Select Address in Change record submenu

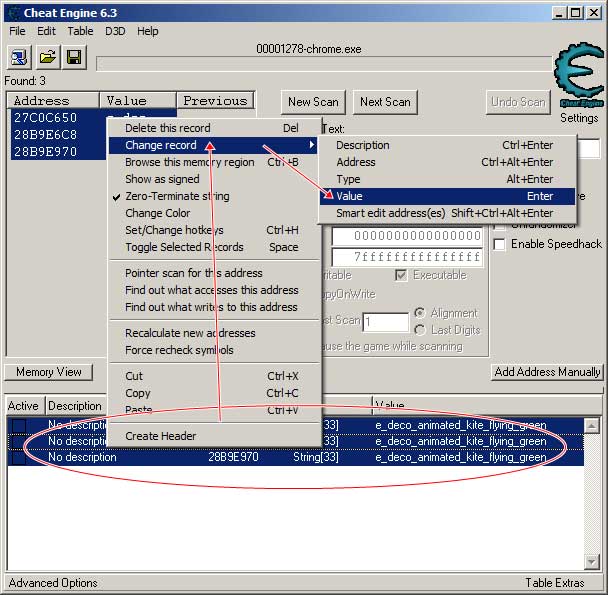coord(447,162)
